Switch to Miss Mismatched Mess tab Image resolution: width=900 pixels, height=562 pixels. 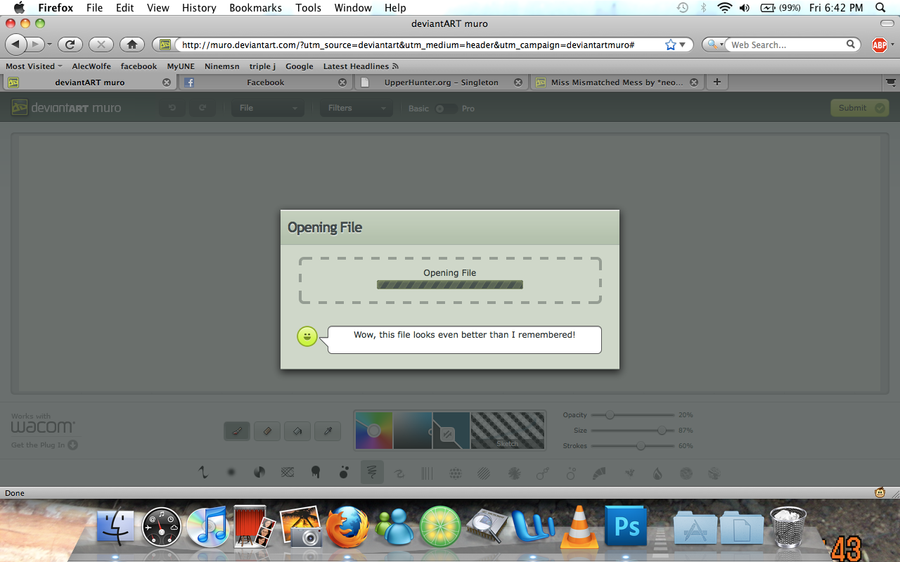pyautogui.click(x=617, y=82)
